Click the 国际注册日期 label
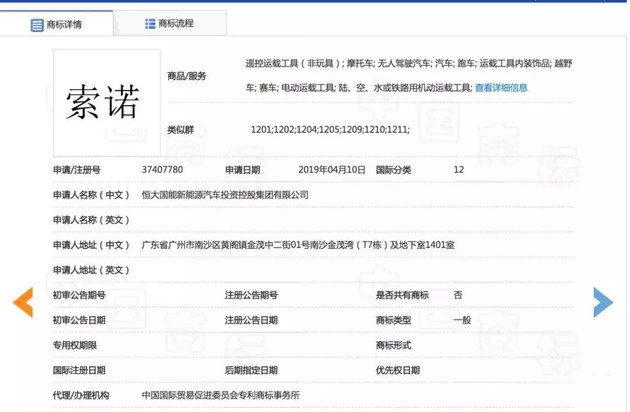 click(79, 370)
